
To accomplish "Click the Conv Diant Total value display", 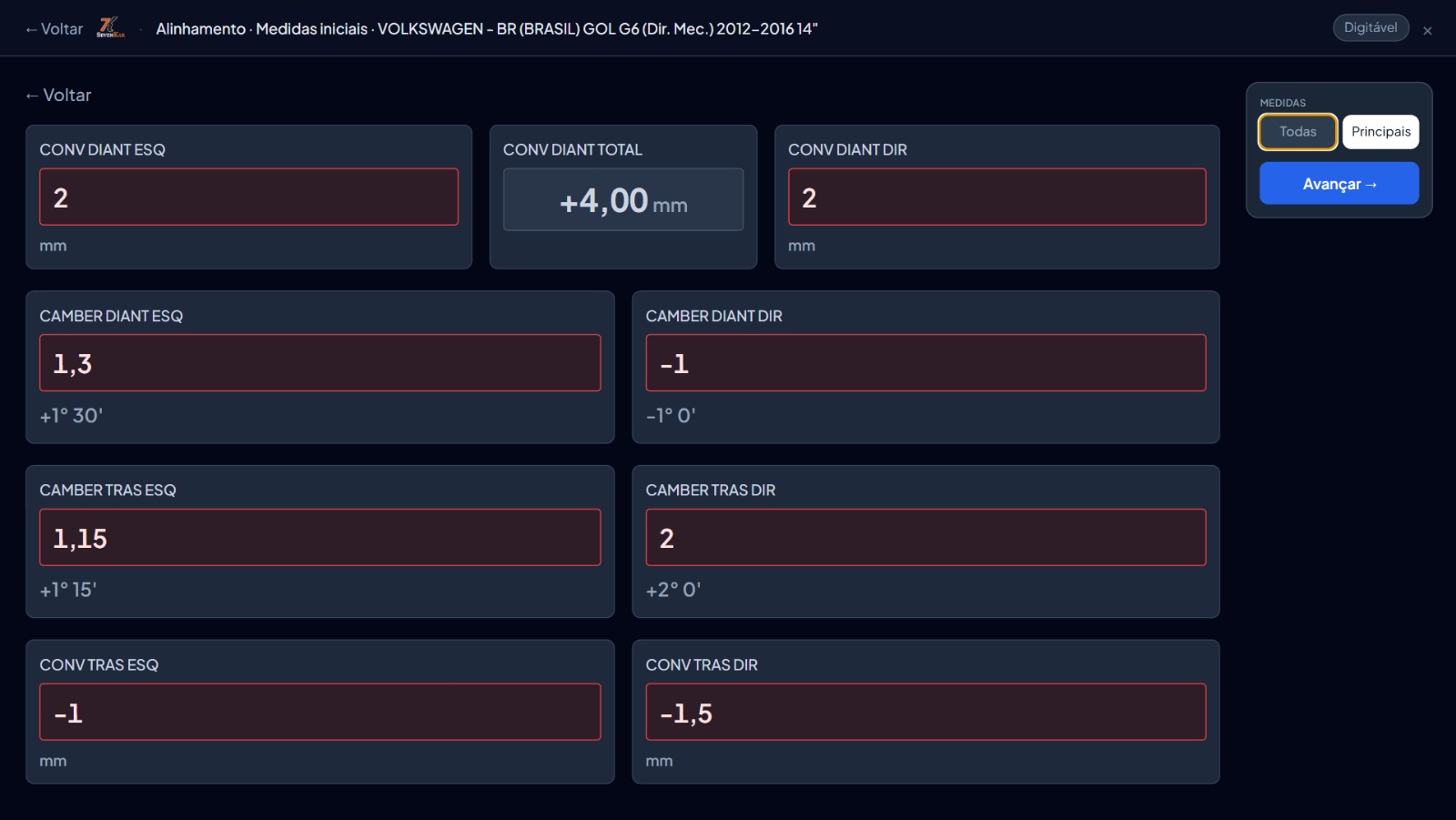I will click(622, 200).
